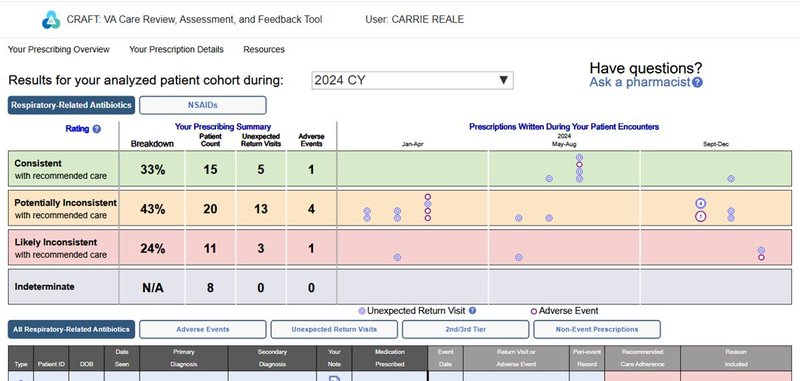Click the return visit marker in Likely Inconsistent Sept-Dec
800x381 pixels.
(761, 250)
